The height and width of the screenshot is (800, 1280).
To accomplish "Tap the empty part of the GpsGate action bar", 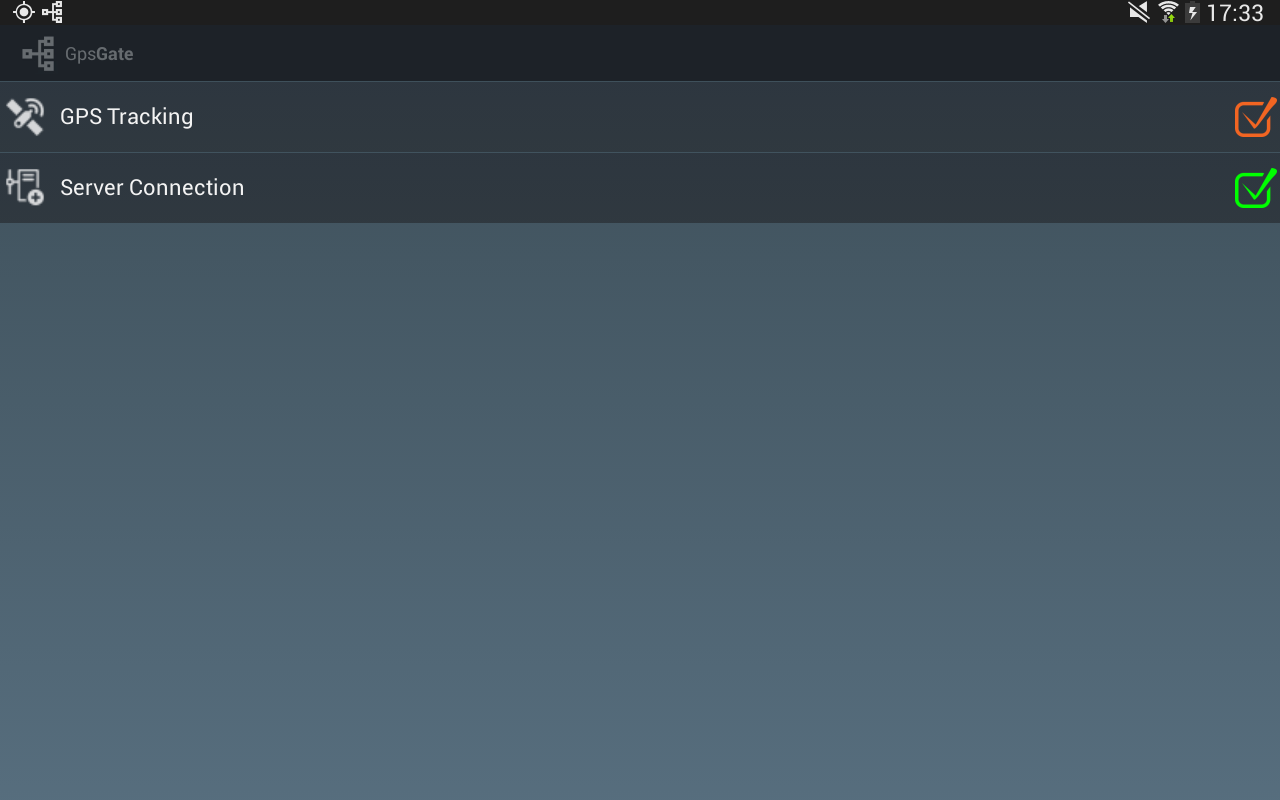I will pyautogui.click(x=700, y=54).
